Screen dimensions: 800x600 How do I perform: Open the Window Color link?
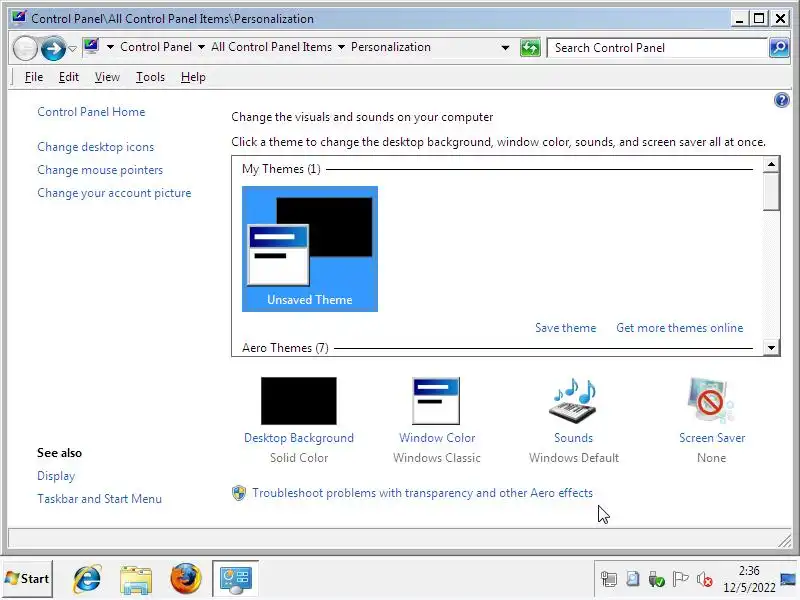437,438
